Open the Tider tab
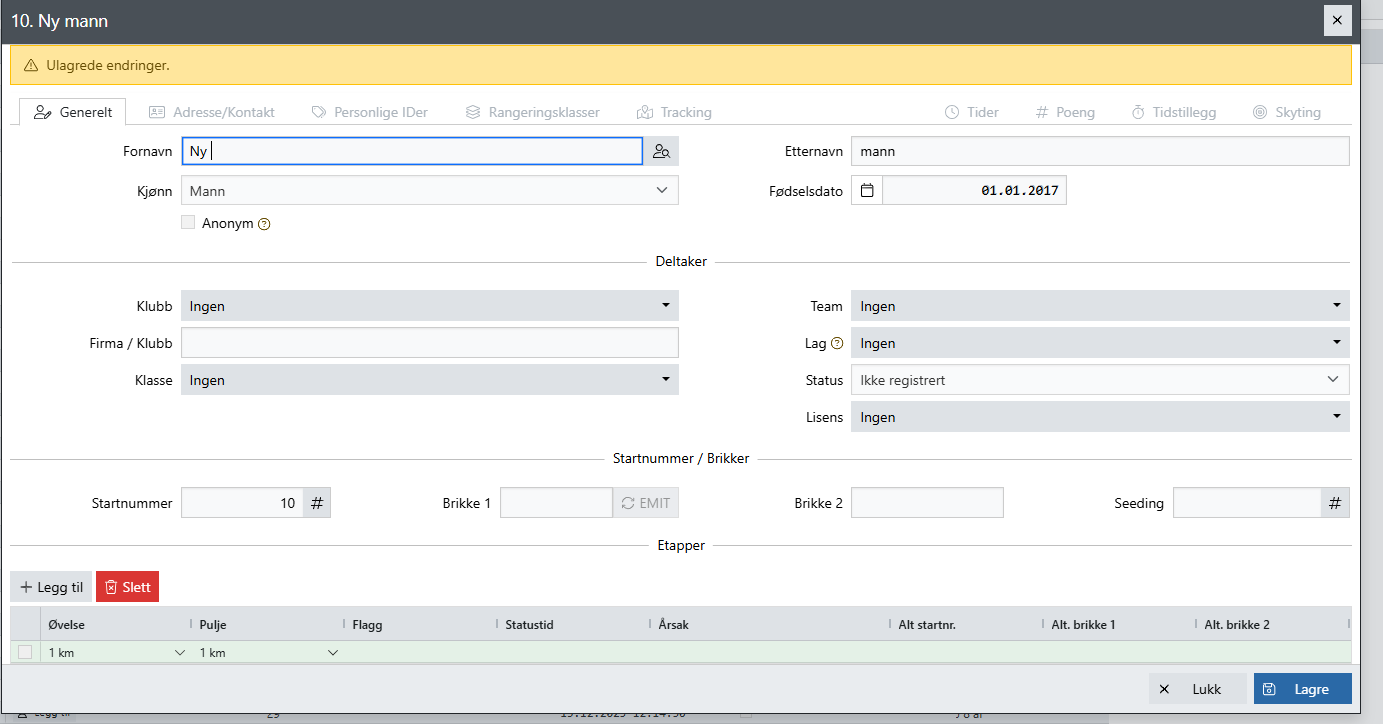 tap(971, 112)
